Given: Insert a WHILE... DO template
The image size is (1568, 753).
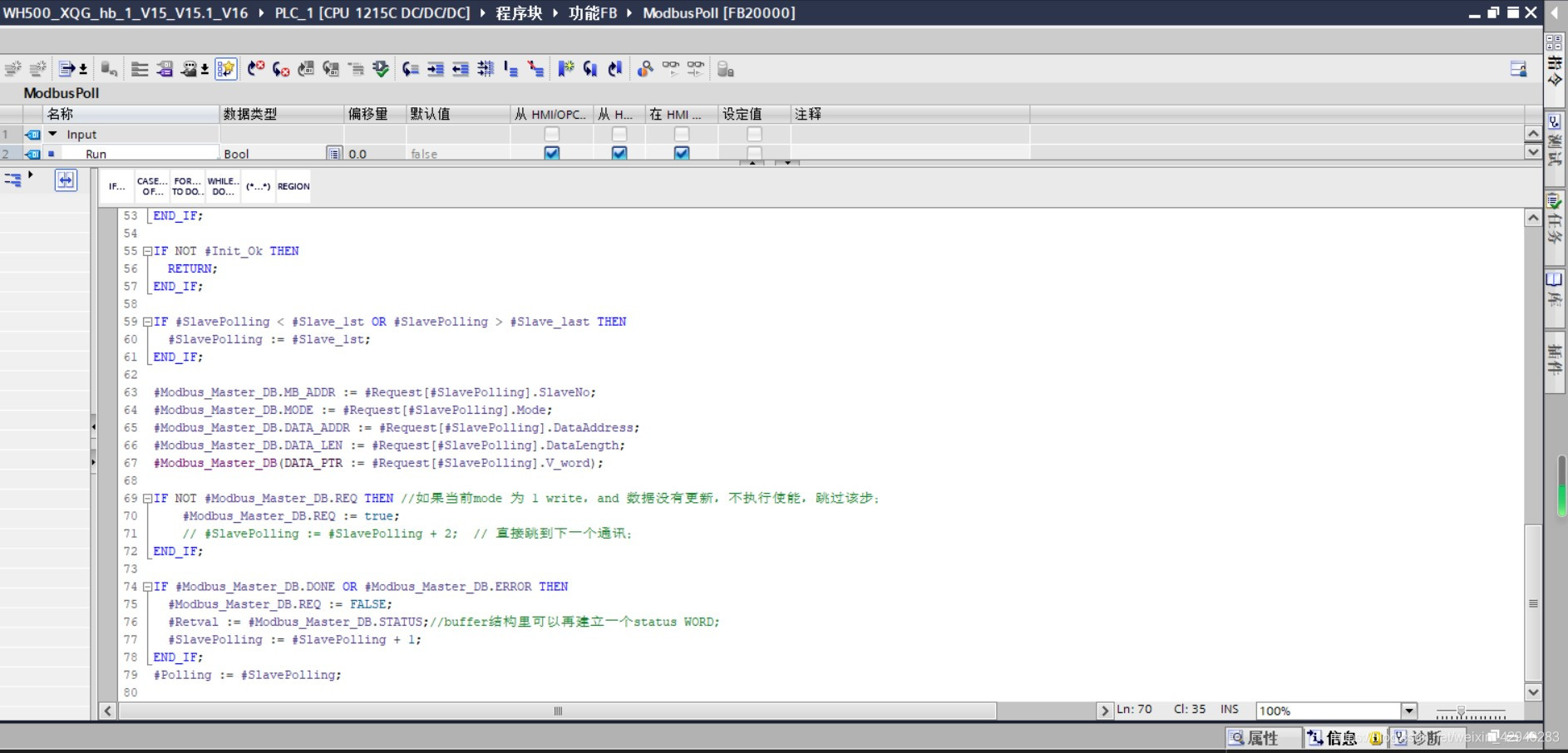Looking at the screenshot, I should (x=223, y=186).
